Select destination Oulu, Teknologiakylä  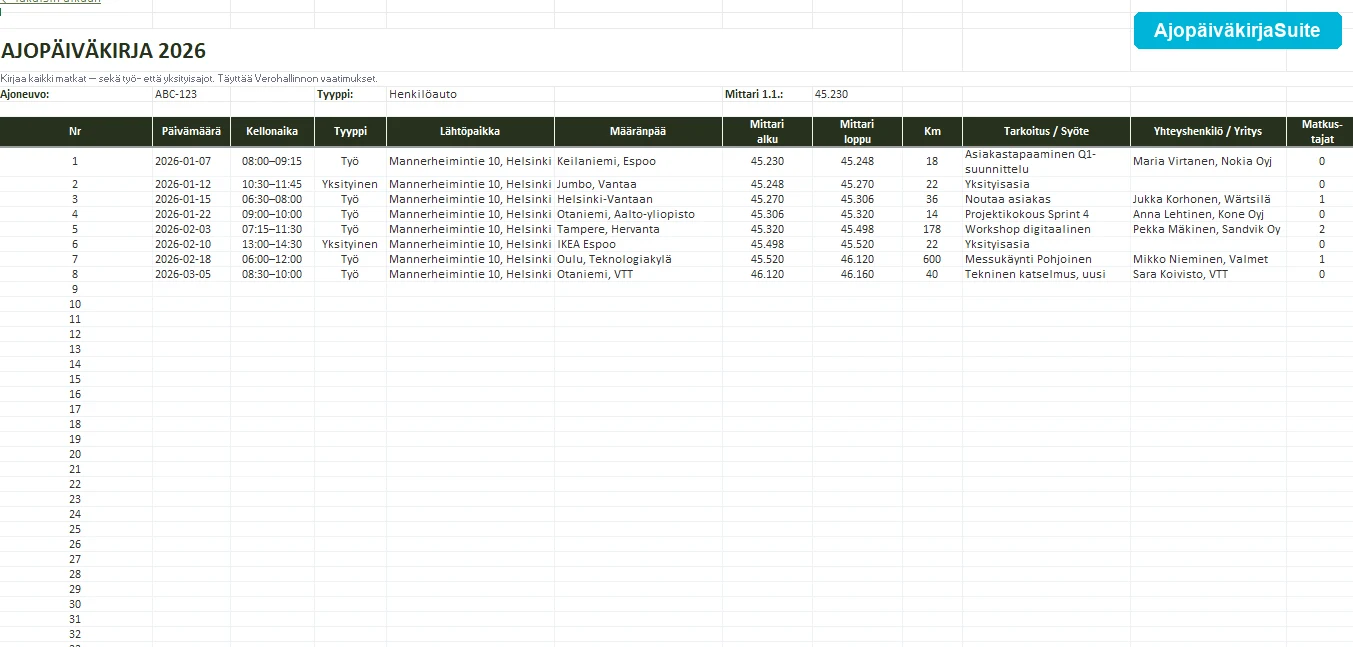tap(638, 259)
